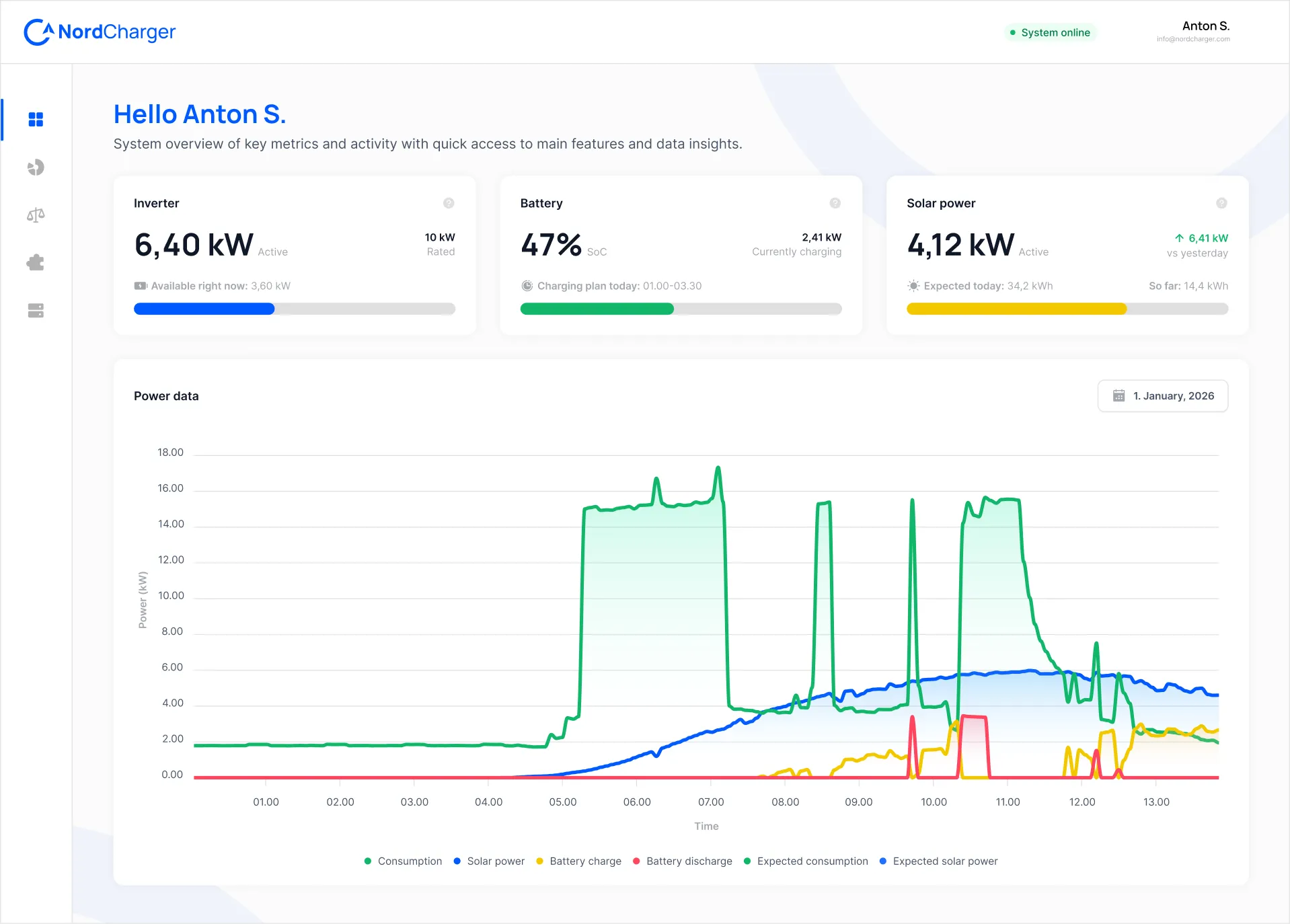The image size is (1290, 924).
Task: Click the blue Inverter progress bar
Action: pos(204,309)
